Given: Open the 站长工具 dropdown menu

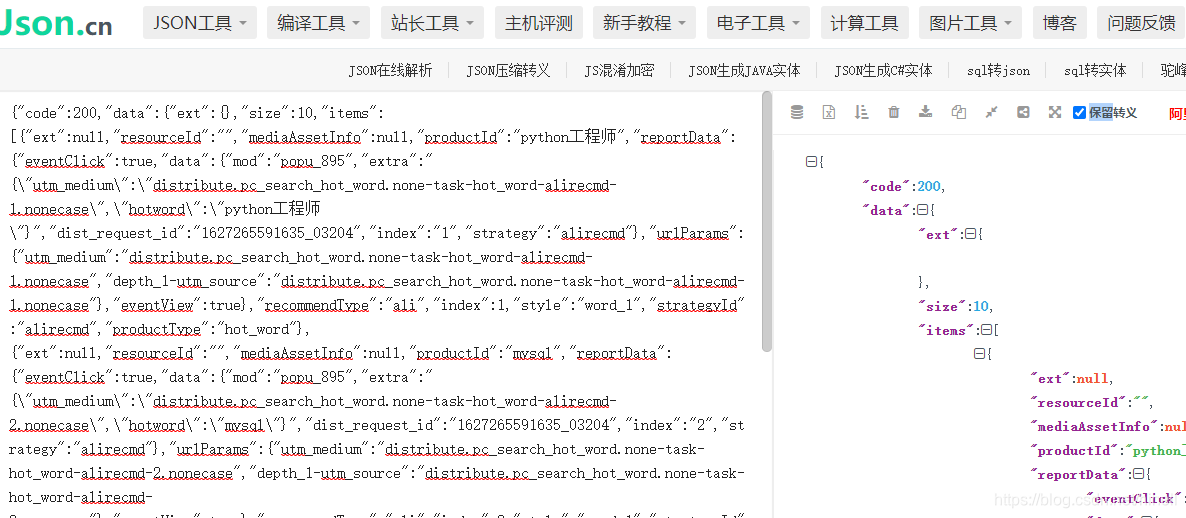Looking at the screenshot, I should tap(433, 23).
